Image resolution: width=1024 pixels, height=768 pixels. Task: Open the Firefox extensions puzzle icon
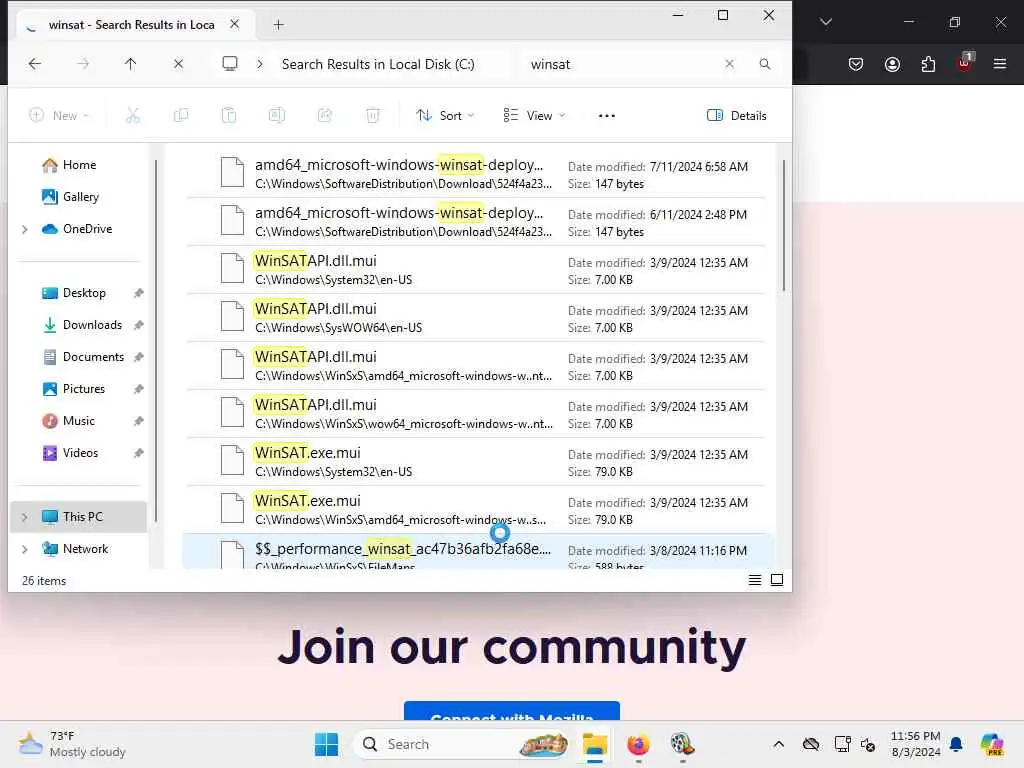point(928,64)
